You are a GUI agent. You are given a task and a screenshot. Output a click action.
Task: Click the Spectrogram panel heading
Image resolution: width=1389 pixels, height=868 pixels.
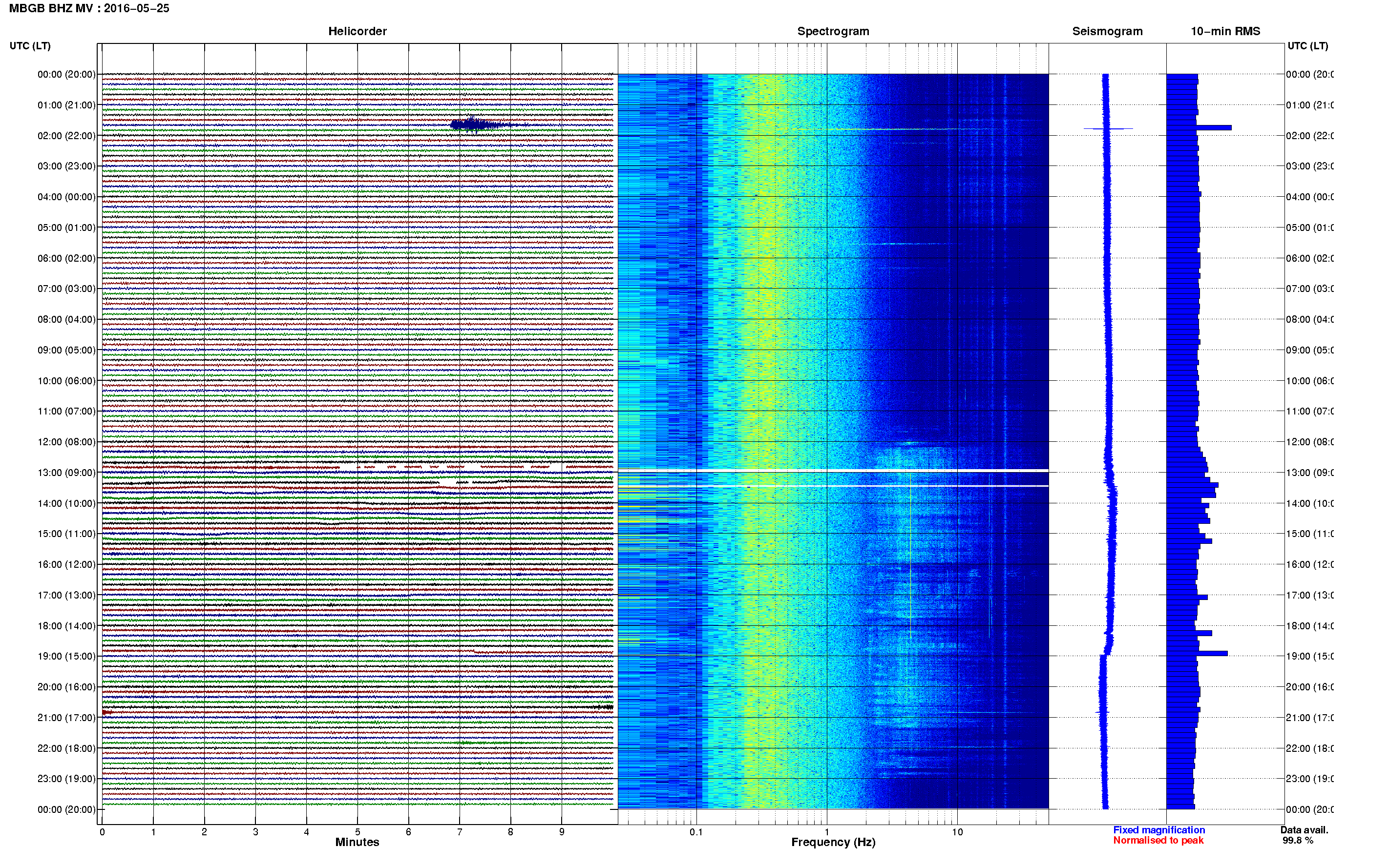click(833, 31)
